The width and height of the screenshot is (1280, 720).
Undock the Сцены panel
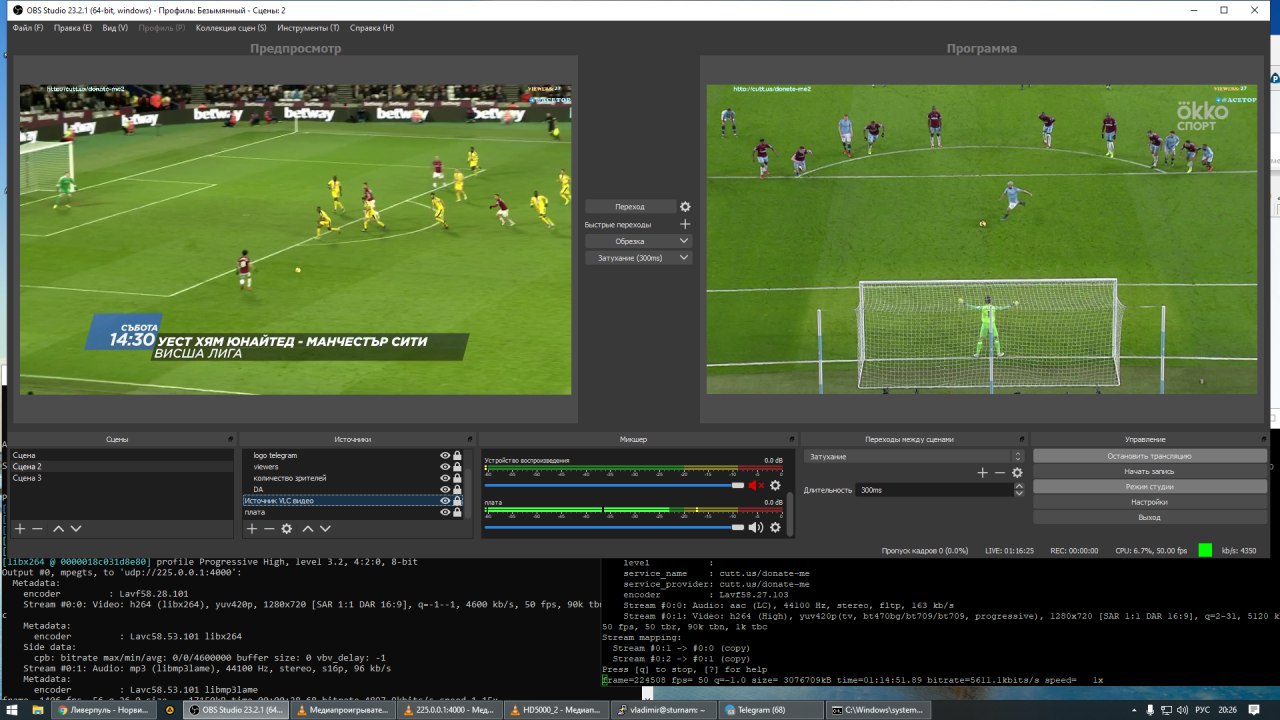(x=232, y=440)
